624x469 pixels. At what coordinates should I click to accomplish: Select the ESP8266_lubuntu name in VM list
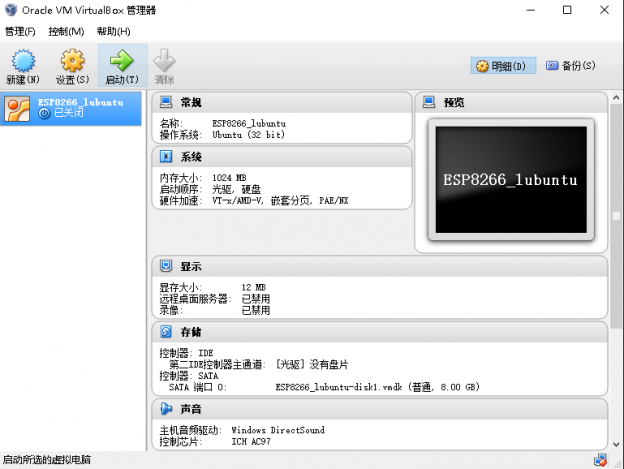pos(80,102)
